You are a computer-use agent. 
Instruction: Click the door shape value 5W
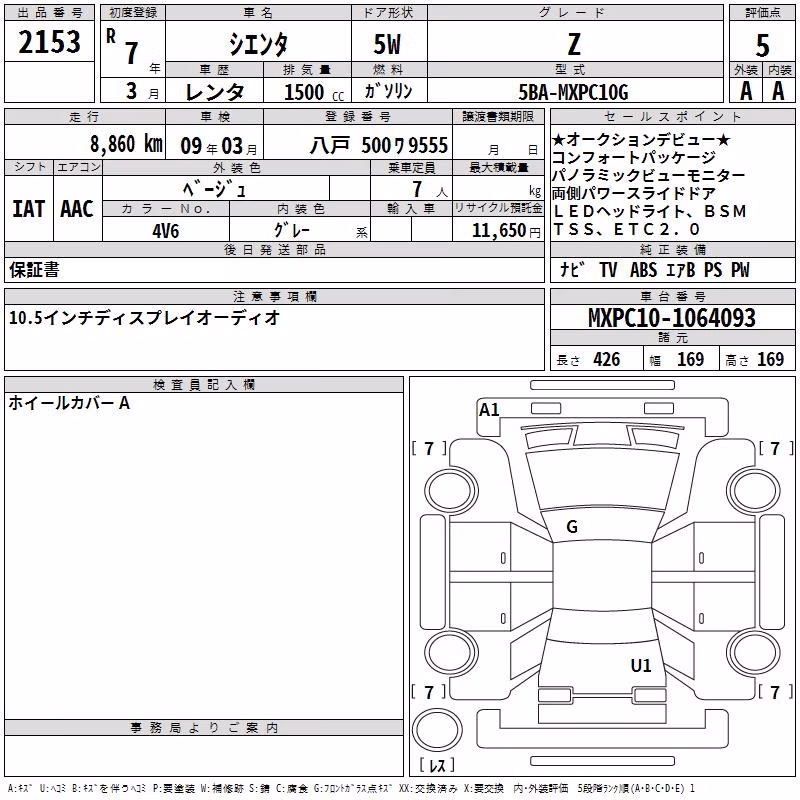(387, 44)
